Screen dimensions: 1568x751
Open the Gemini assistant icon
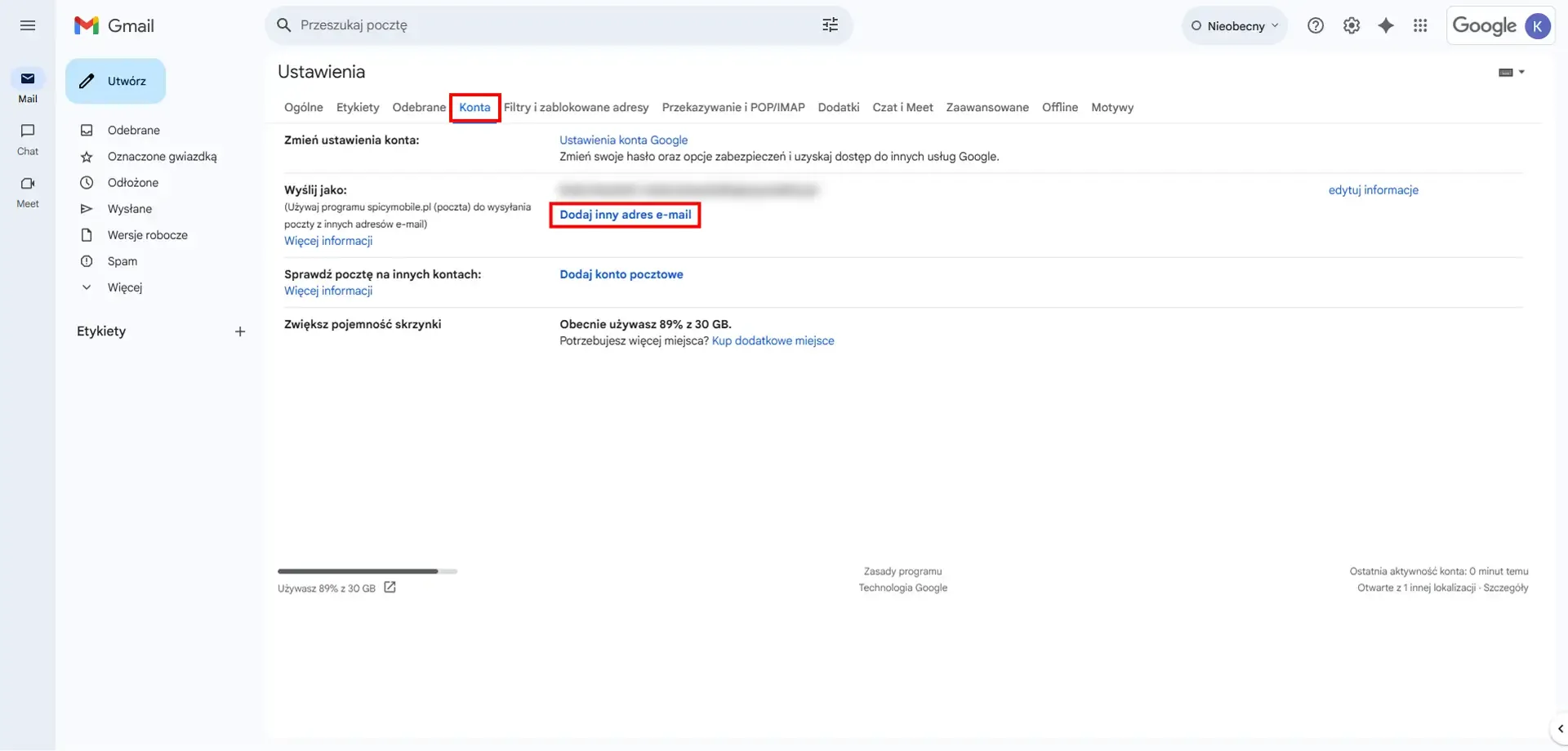coord(1387,25)
